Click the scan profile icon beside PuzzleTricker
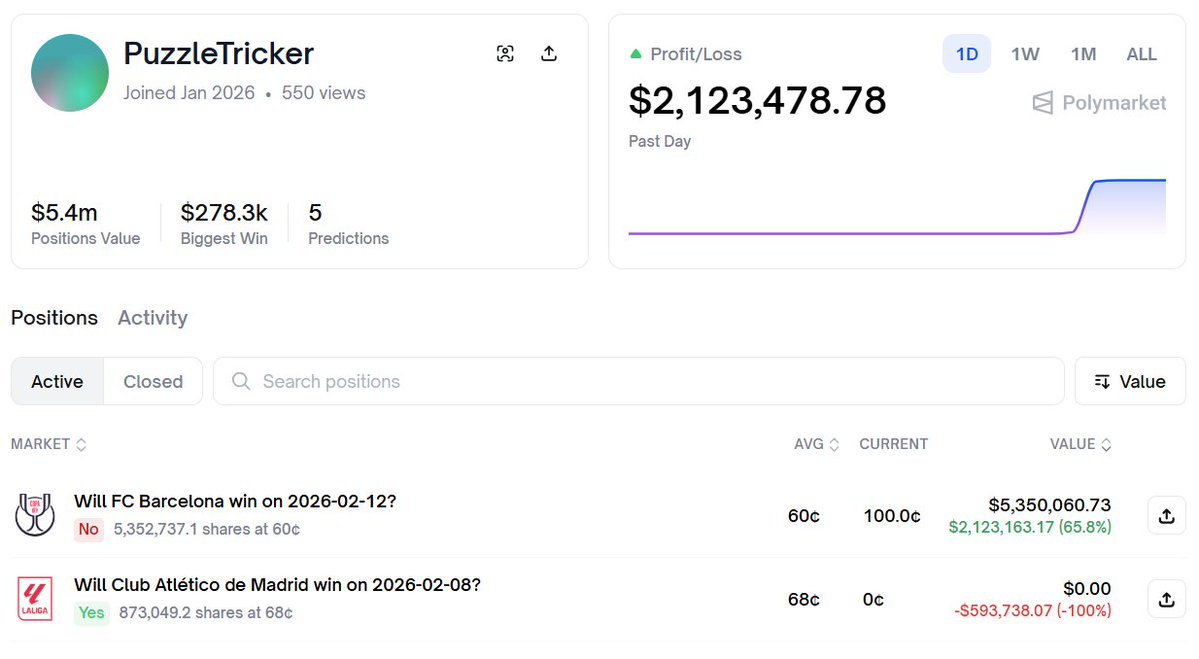The image size is (1199, 659). point(505,54)
